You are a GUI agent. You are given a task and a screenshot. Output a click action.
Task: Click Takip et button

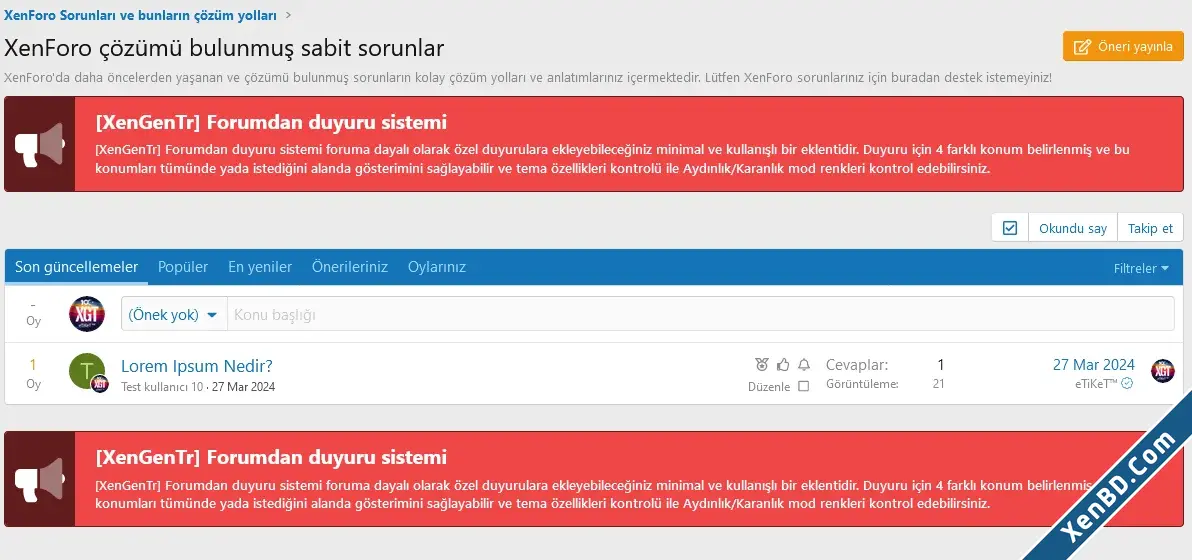pyautogui.click(x=1150, y=228)
